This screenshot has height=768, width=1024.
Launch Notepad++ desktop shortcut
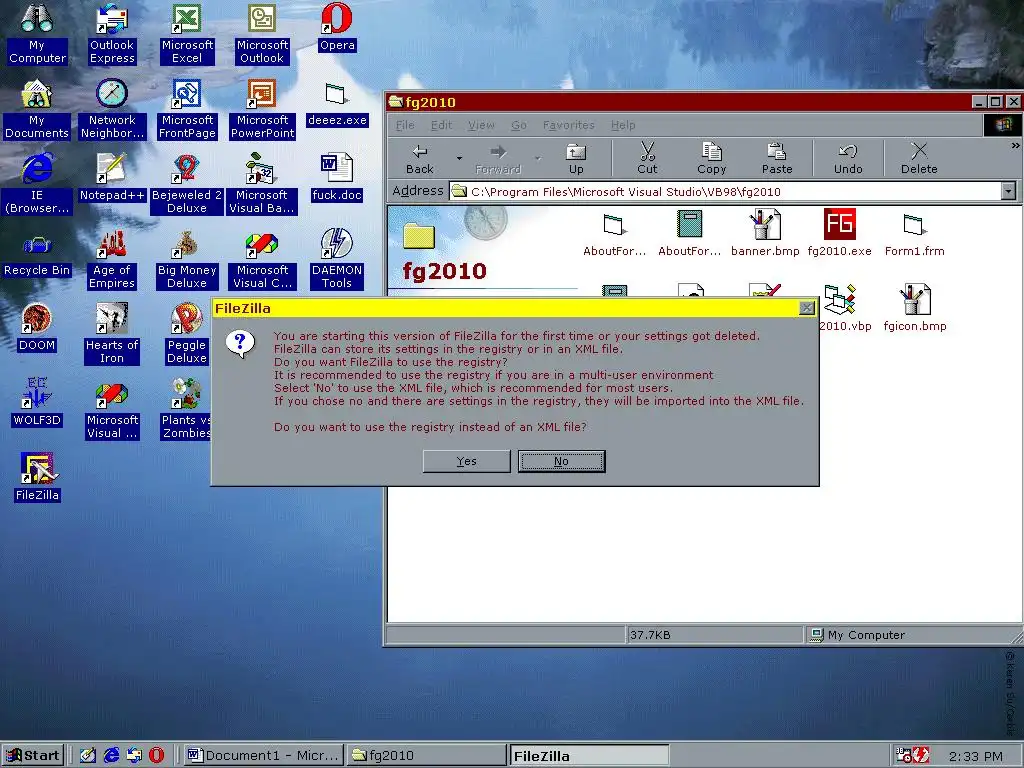click(x=112, y=178)
